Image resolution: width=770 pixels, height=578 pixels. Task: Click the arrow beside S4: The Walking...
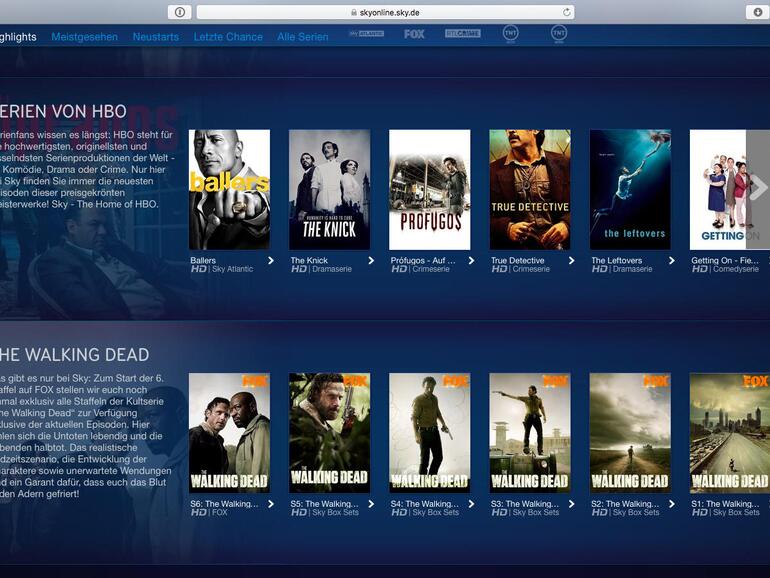pyautogui.click(x=471, y=504)
